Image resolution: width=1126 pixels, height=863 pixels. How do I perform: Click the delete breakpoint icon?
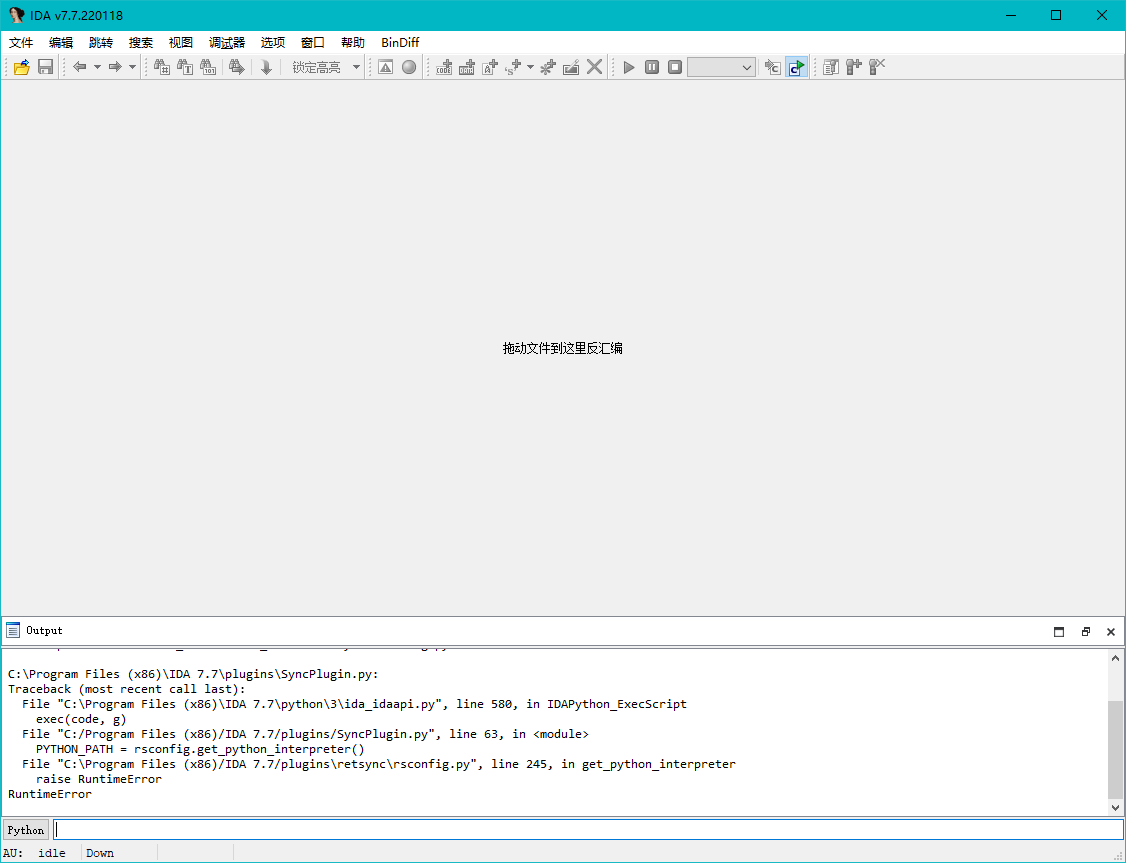tap(877, 67)
